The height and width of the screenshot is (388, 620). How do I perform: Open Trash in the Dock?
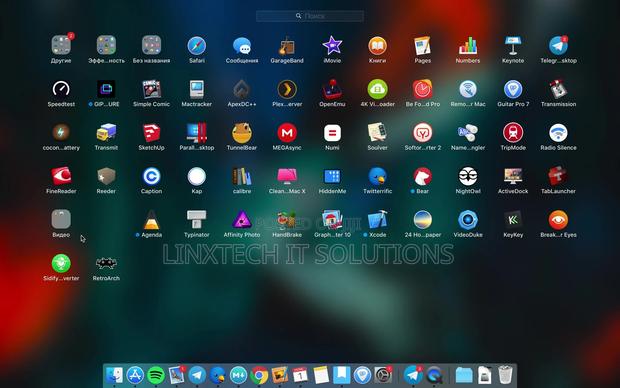coord(505,375)
